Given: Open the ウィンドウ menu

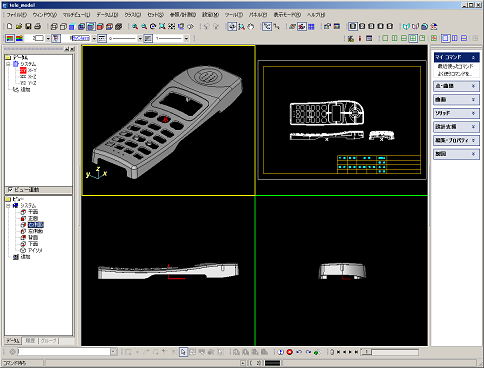Looking at the screenshot, I should coord(45,15).
